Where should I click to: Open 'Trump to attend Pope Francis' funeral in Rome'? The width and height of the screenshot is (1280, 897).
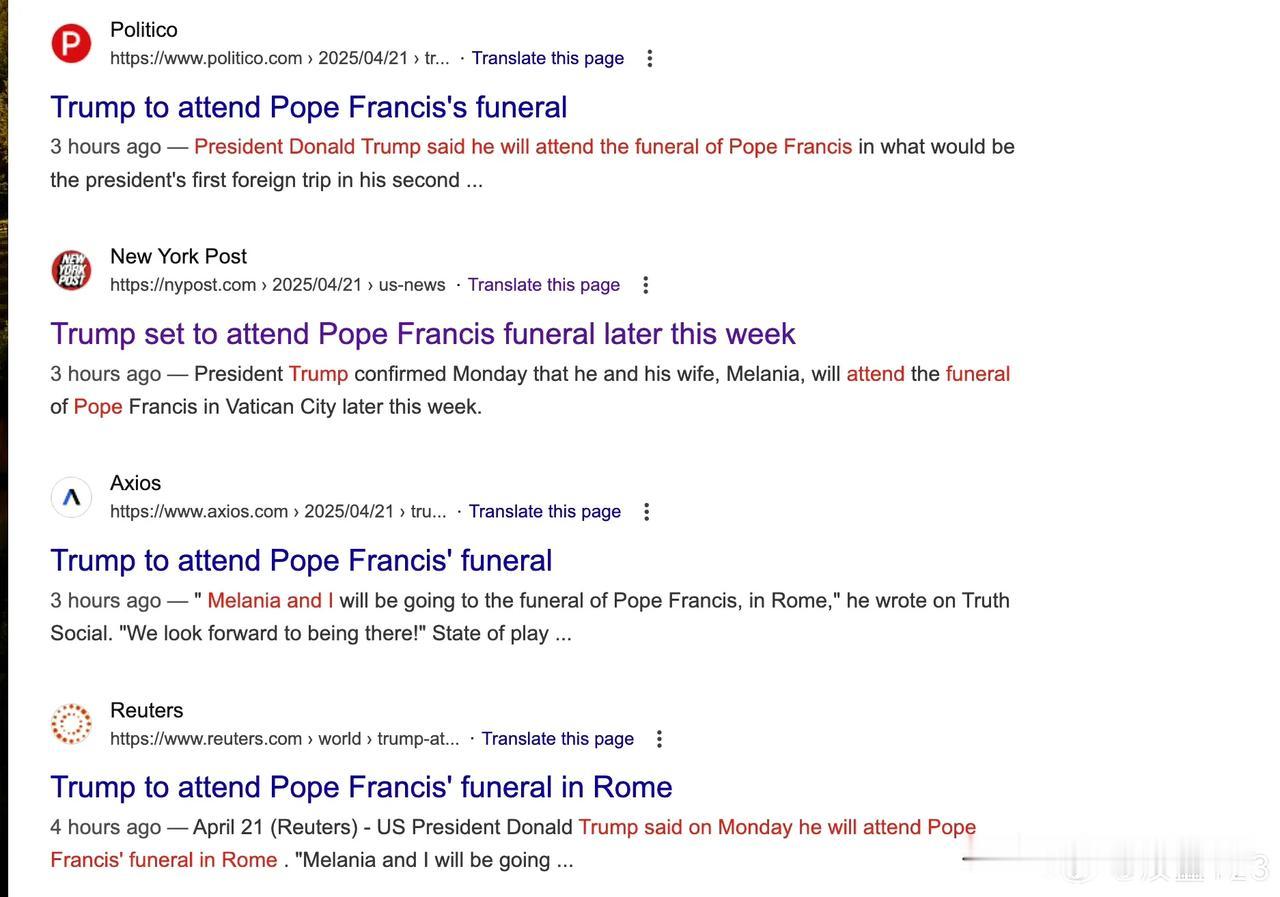click(361, 787)
